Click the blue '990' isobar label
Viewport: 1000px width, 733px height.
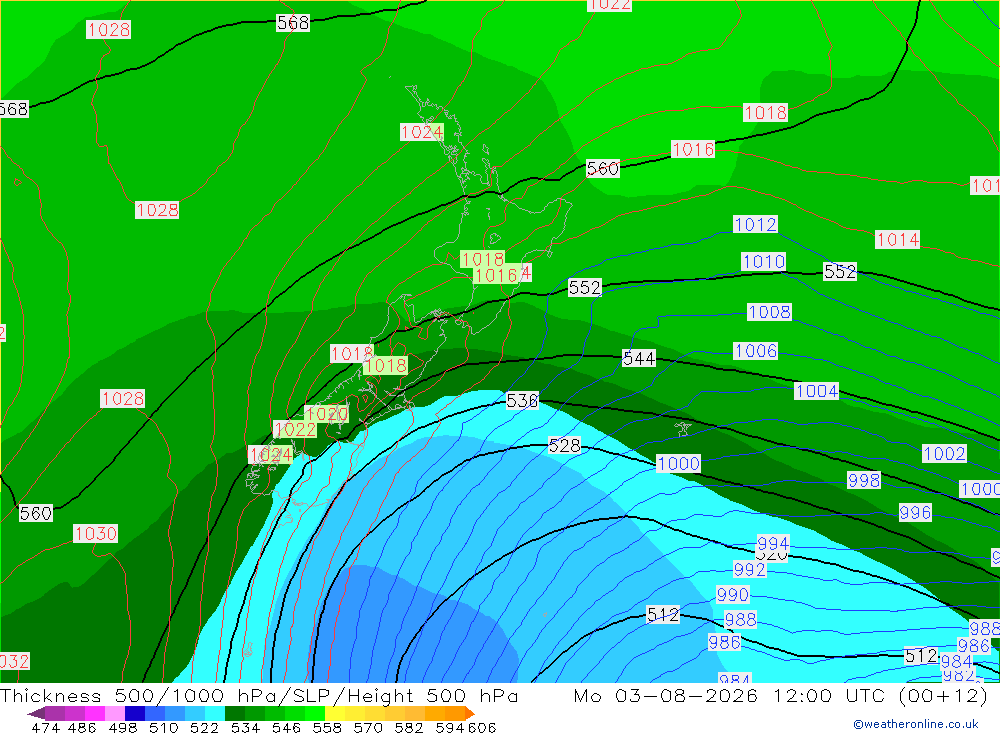pos(732,595)
